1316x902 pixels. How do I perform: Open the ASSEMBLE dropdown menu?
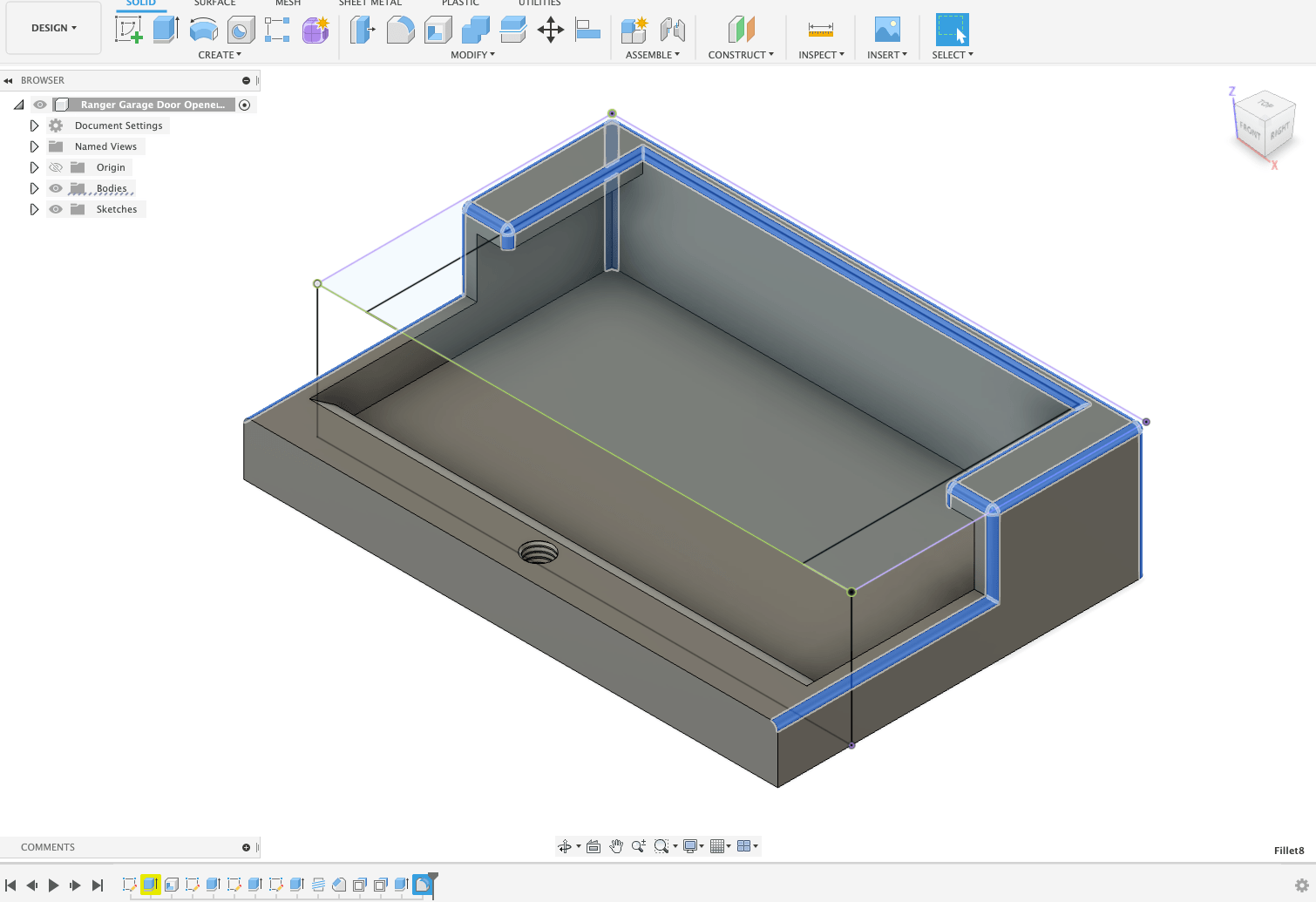tap(653, 55)
